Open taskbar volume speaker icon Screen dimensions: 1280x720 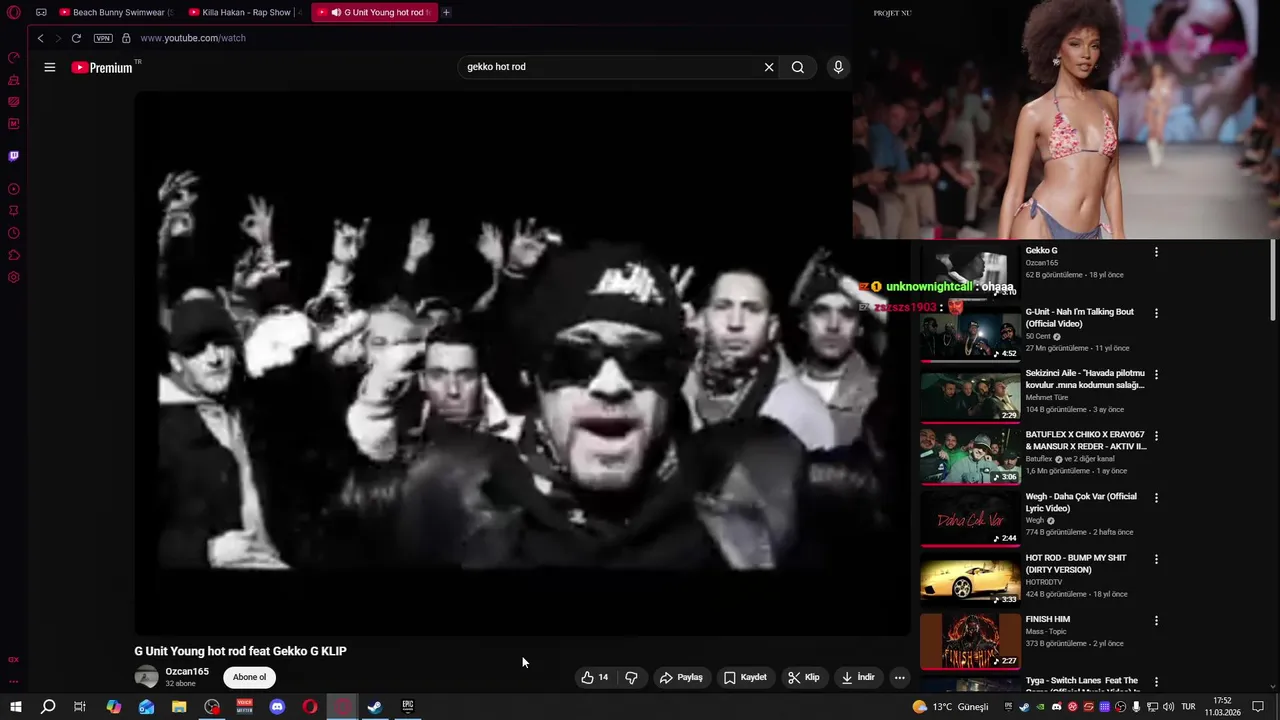pos(1168,707)
